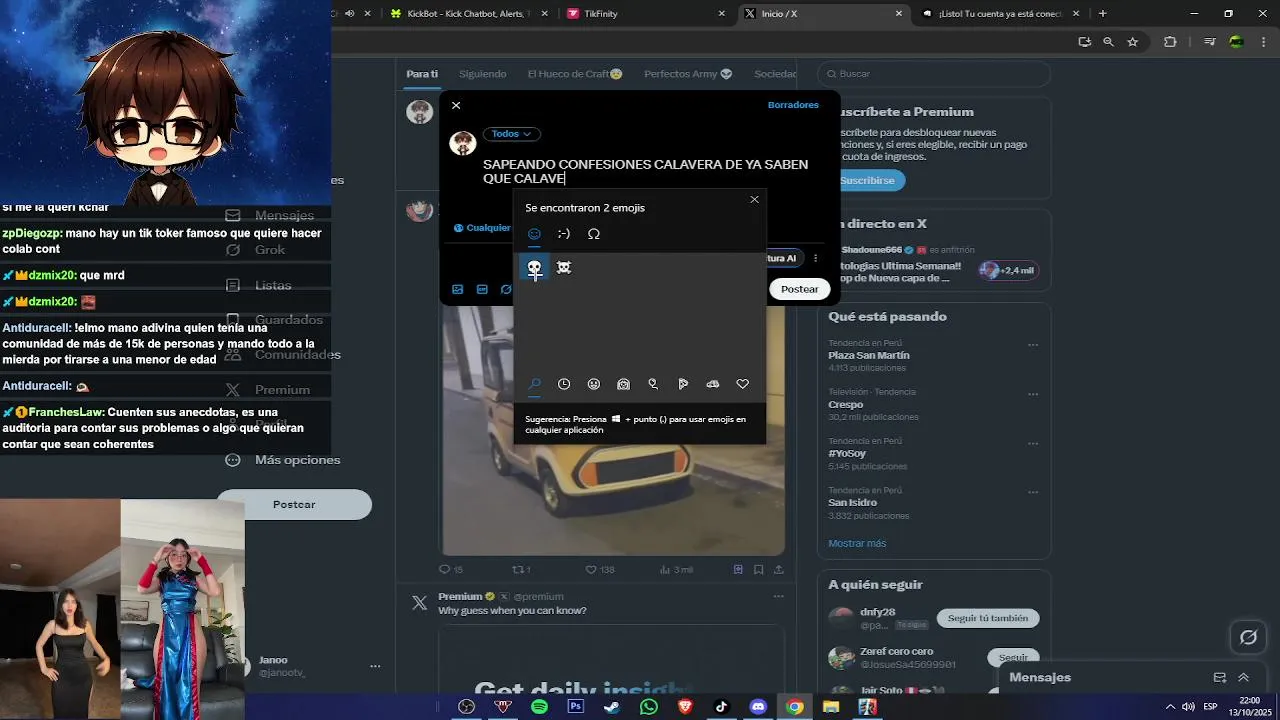Open Discord from the taskbar

coord(758,707)
